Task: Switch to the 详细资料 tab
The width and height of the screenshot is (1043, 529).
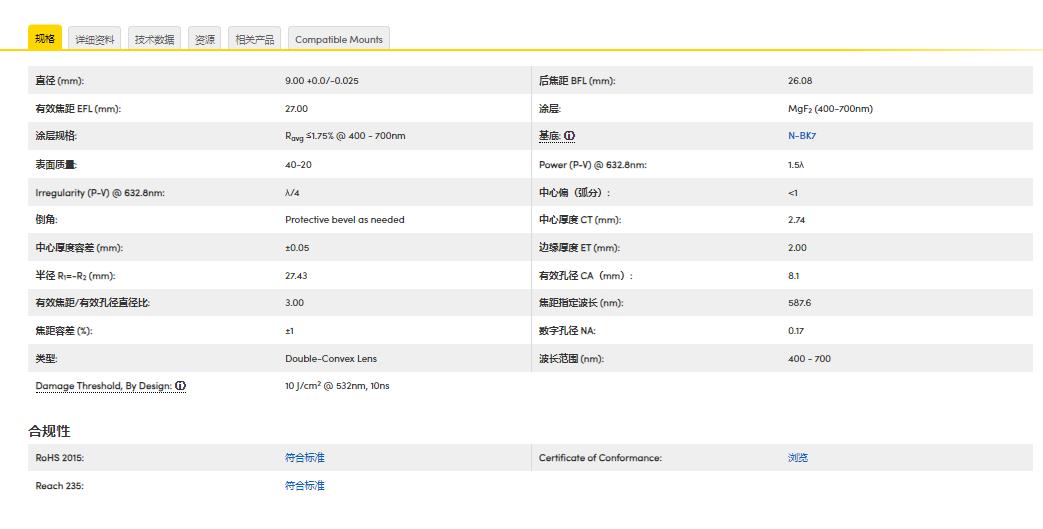Action: 95,40
